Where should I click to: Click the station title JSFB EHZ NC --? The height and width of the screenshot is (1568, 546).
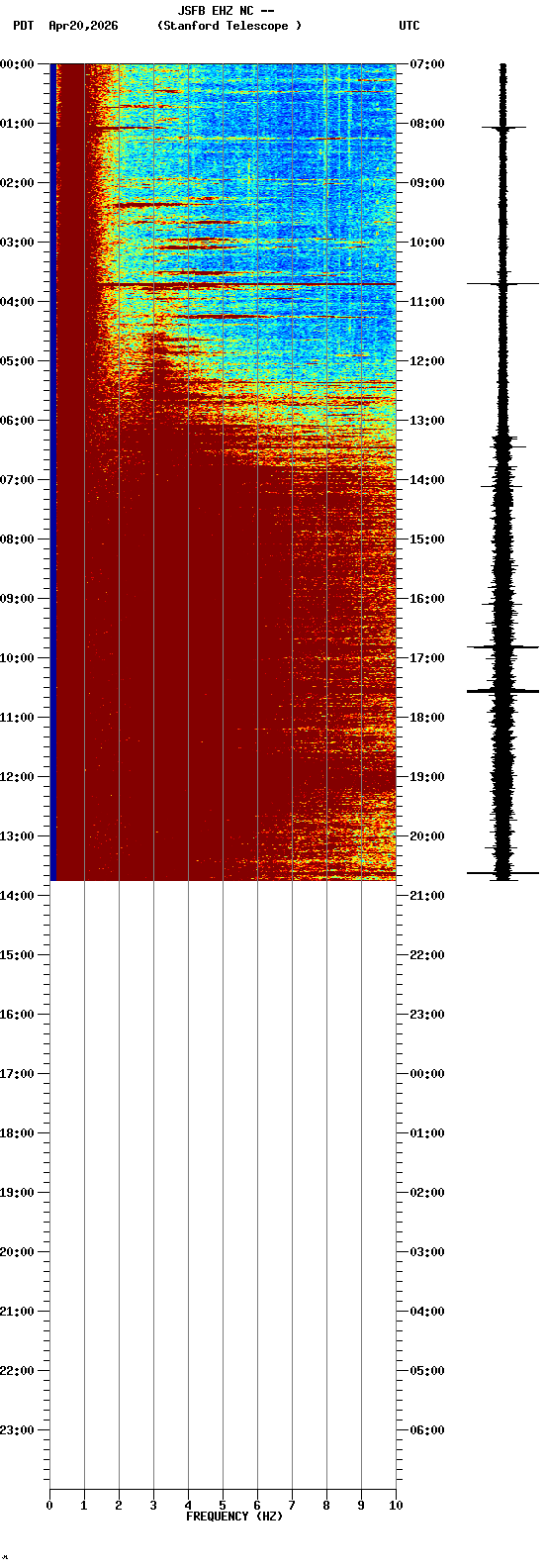pos(226,11)
